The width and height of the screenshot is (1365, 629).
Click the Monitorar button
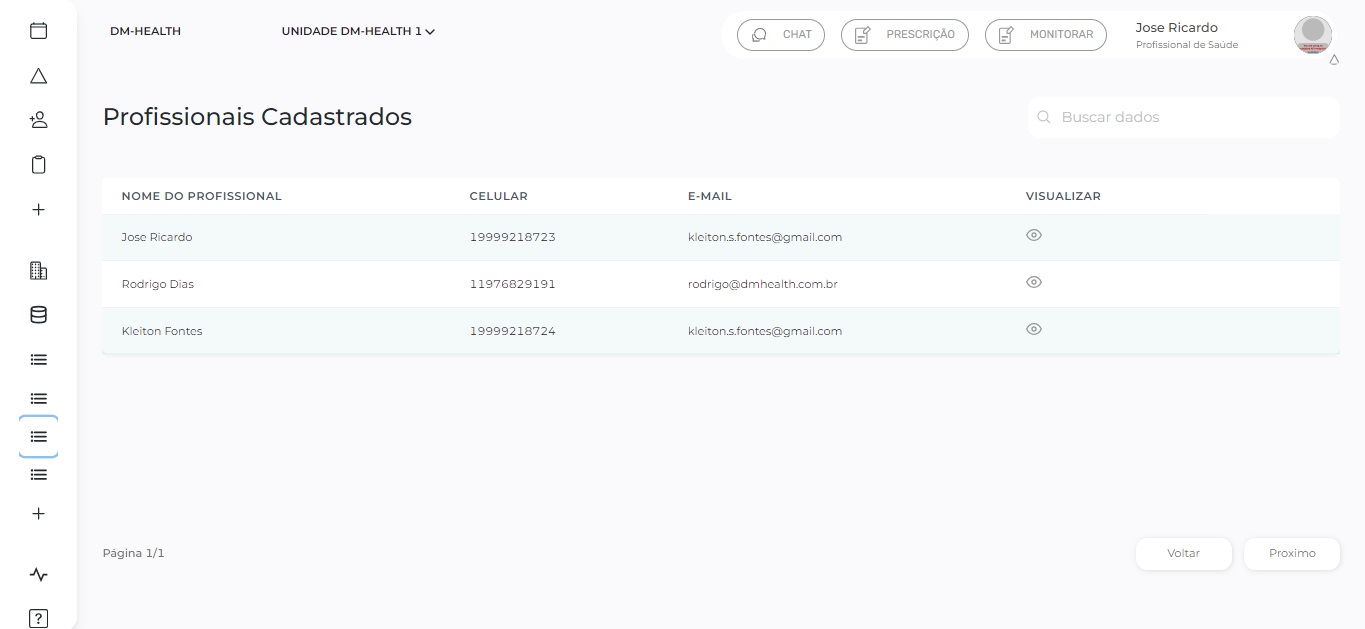(1046, 34)
